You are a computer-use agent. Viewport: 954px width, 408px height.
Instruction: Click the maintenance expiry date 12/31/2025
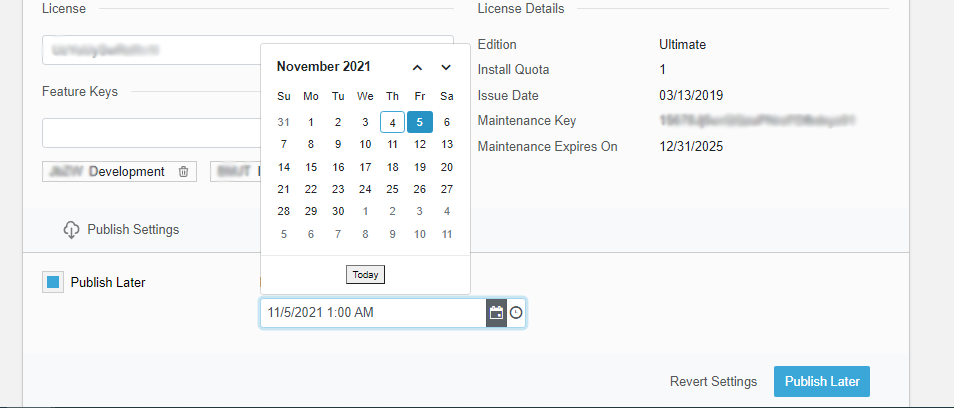point(691,147)
